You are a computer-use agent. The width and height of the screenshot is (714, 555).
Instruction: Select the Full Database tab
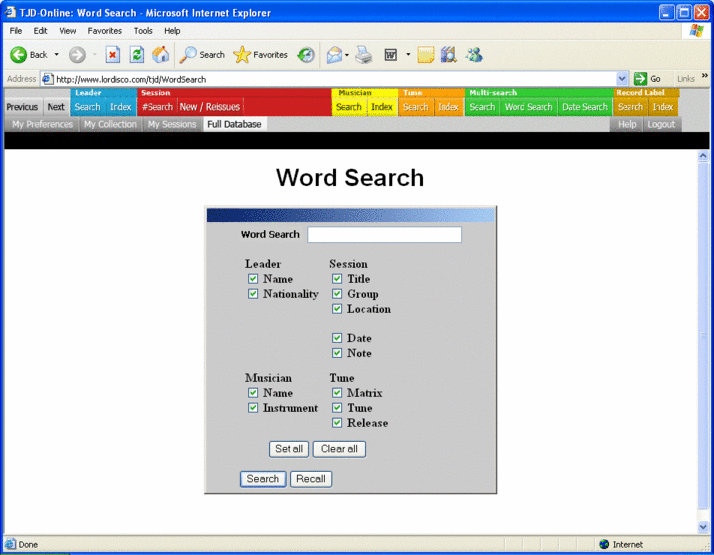pos(234,124)
